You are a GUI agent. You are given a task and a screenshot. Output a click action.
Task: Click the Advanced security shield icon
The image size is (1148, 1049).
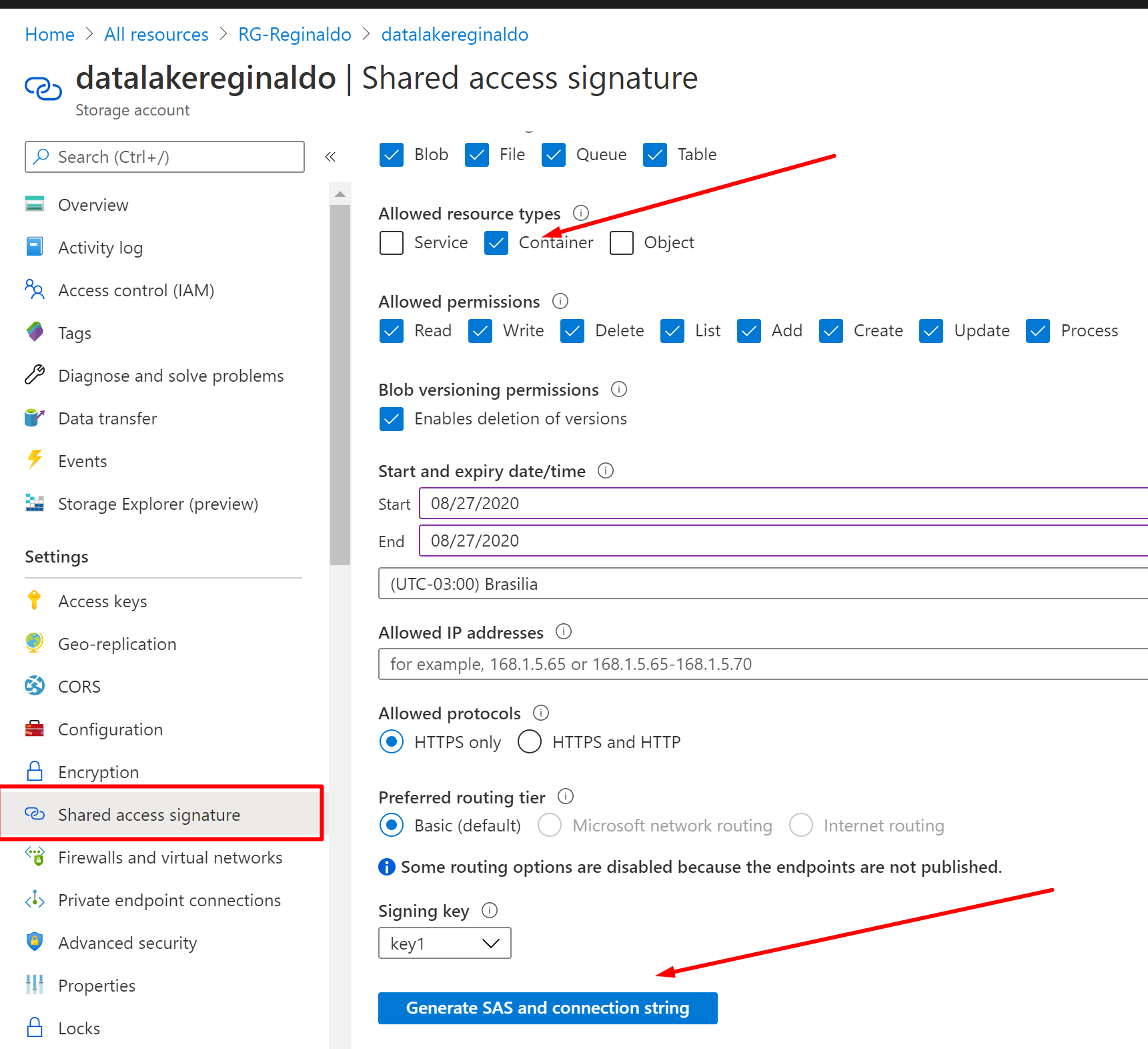point(35,942)
